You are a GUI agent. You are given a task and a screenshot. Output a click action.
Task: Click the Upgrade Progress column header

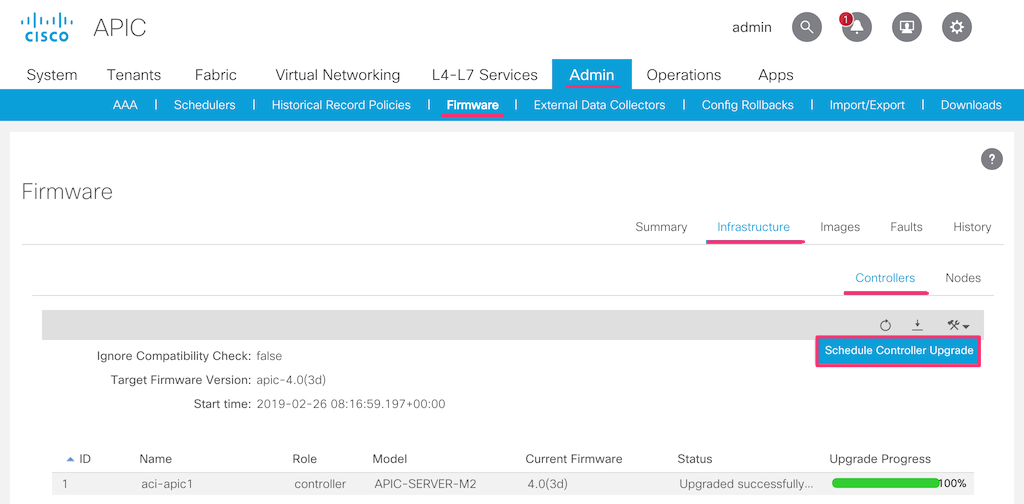880,459
